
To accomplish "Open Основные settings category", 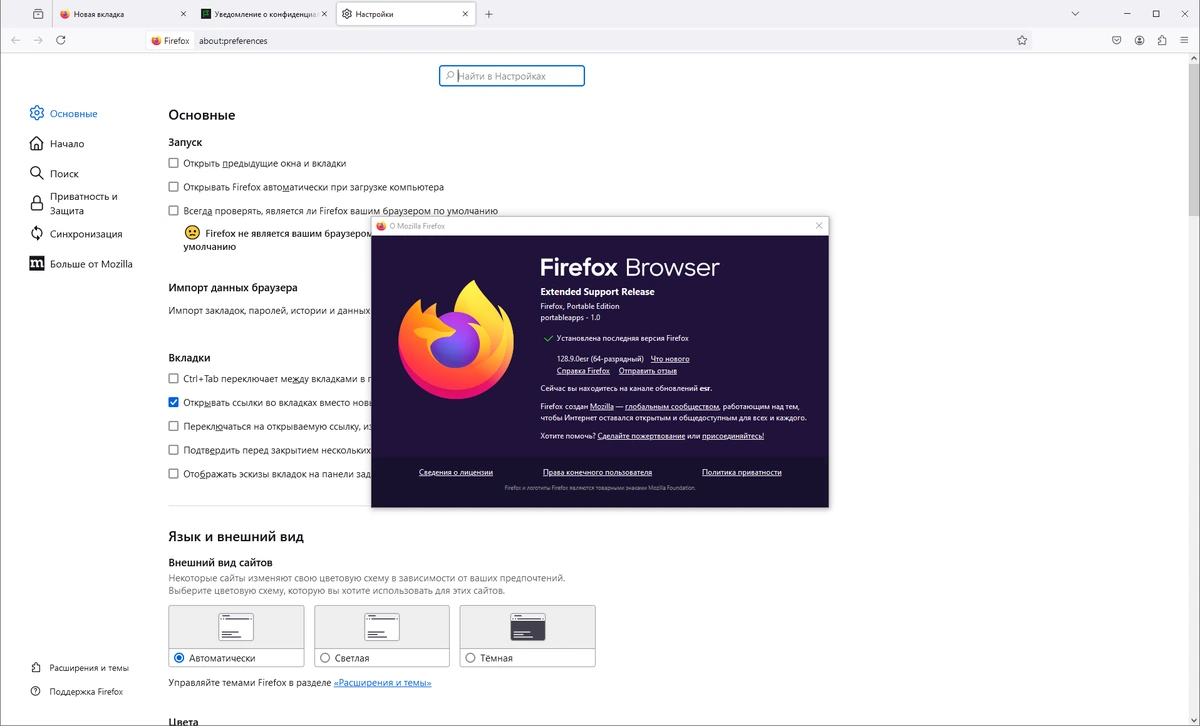I will pos(64,113).
